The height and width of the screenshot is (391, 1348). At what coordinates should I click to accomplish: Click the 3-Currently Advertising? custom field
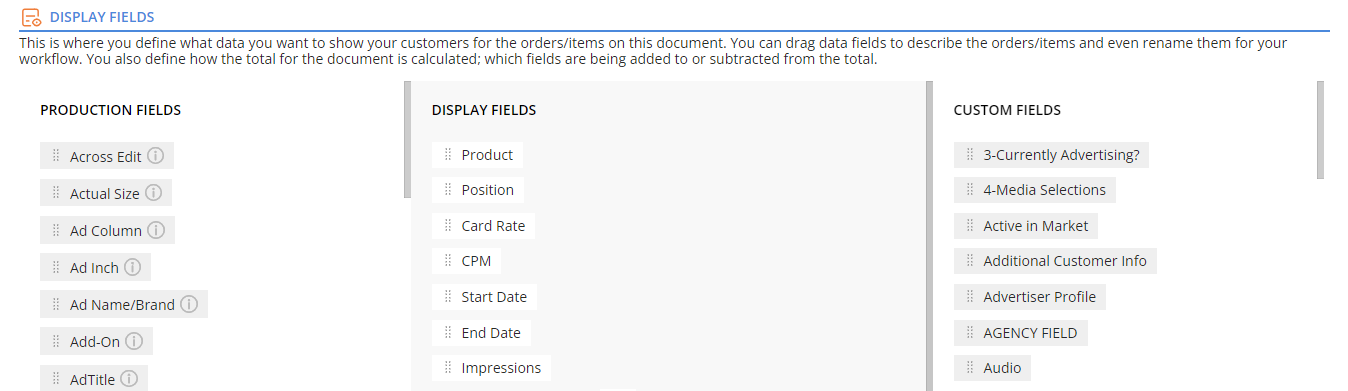pos(1052,155)
